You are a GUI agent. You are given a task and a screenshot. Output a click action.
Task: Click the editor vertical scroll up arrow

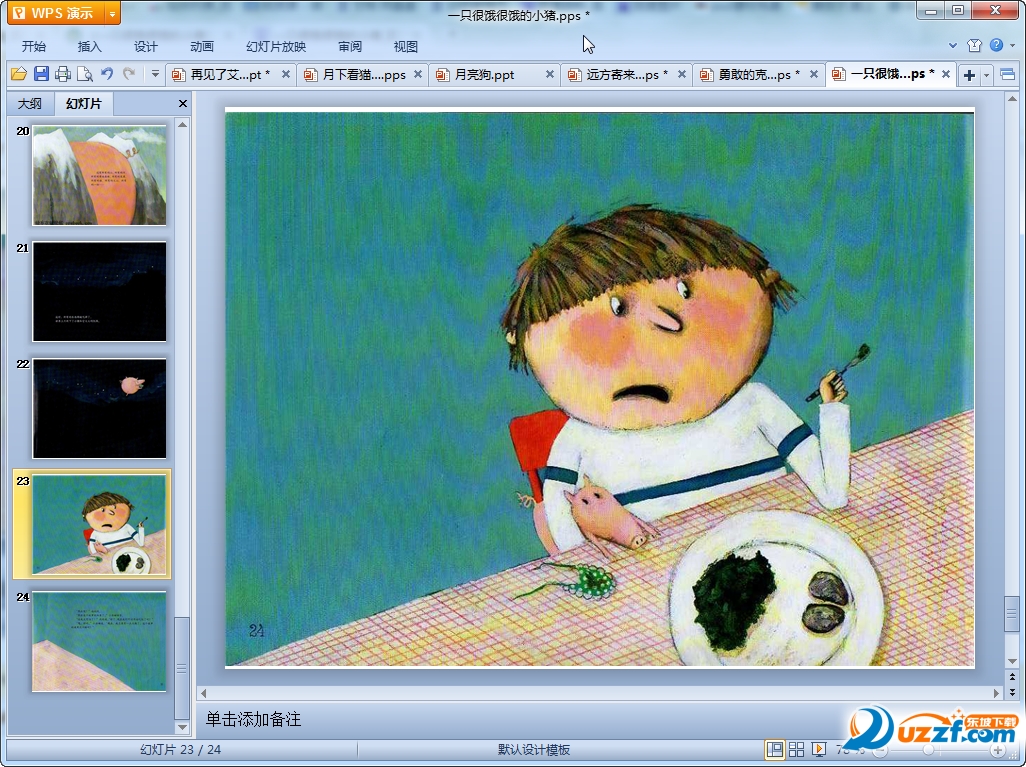point(1012,99)
